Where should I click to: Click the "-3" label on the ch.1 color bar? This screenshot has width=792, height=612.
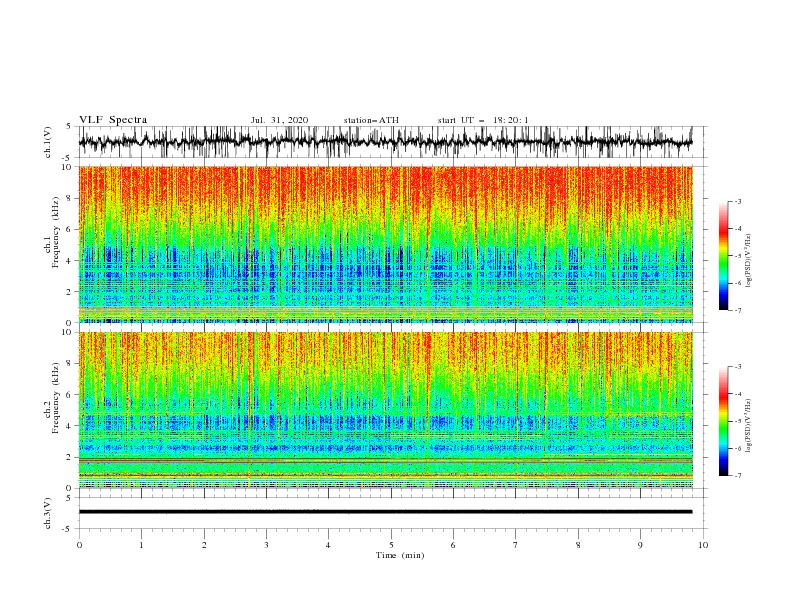click(x=738, y=201)
